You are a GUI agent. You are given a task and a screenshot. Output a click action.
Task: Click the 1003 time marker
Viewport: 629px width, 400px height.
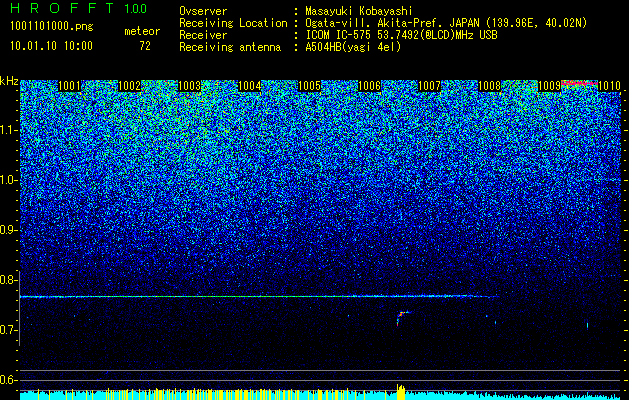click(x=189, y=86)
